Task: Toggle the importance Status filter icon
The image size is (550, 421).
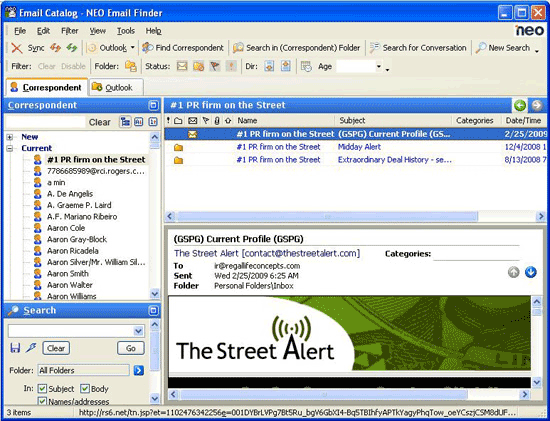Action: pyautogui.click(x=232, y=66)
